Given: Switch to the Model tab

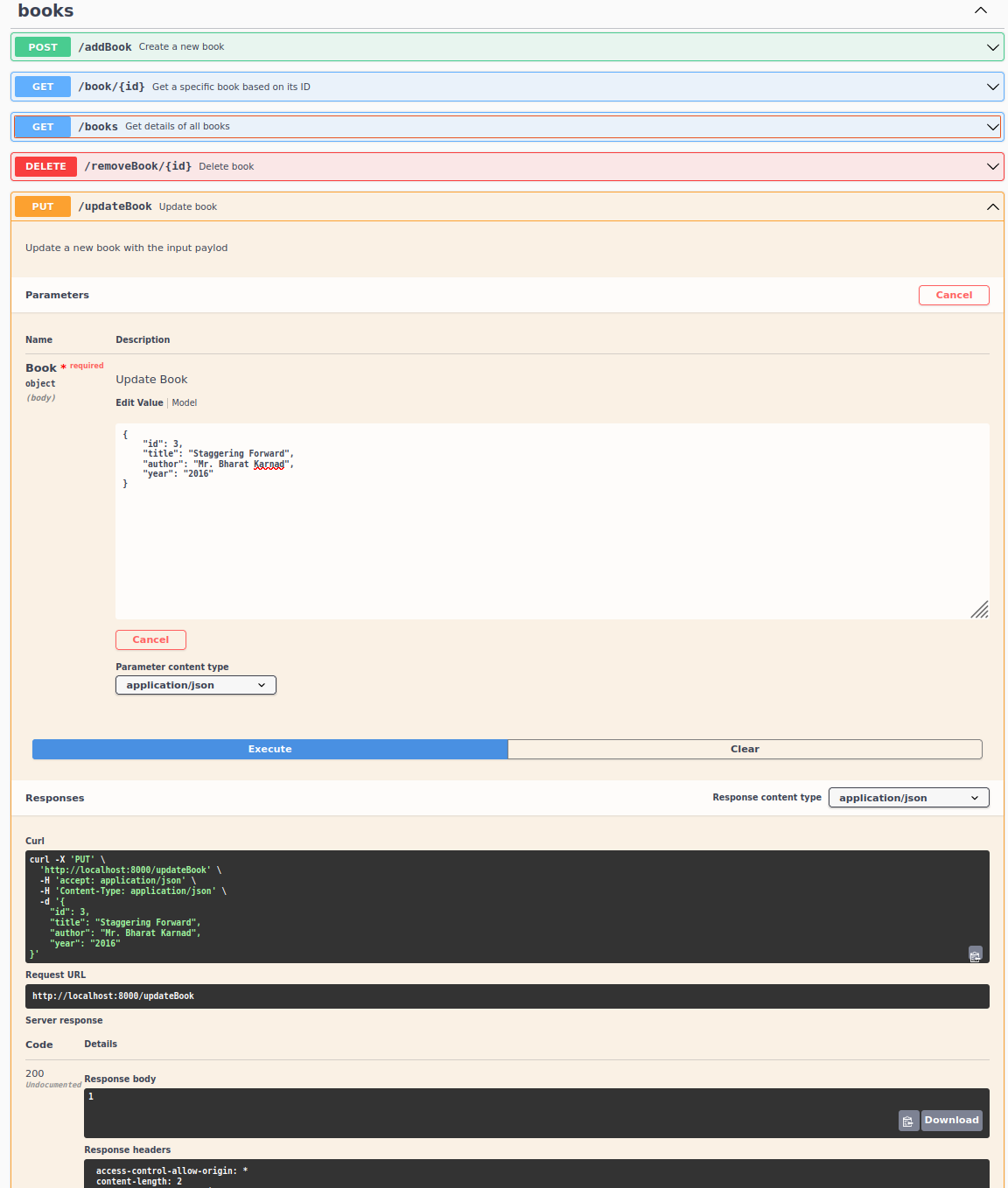Looking at the screenshot, I should tap(184, 402).
